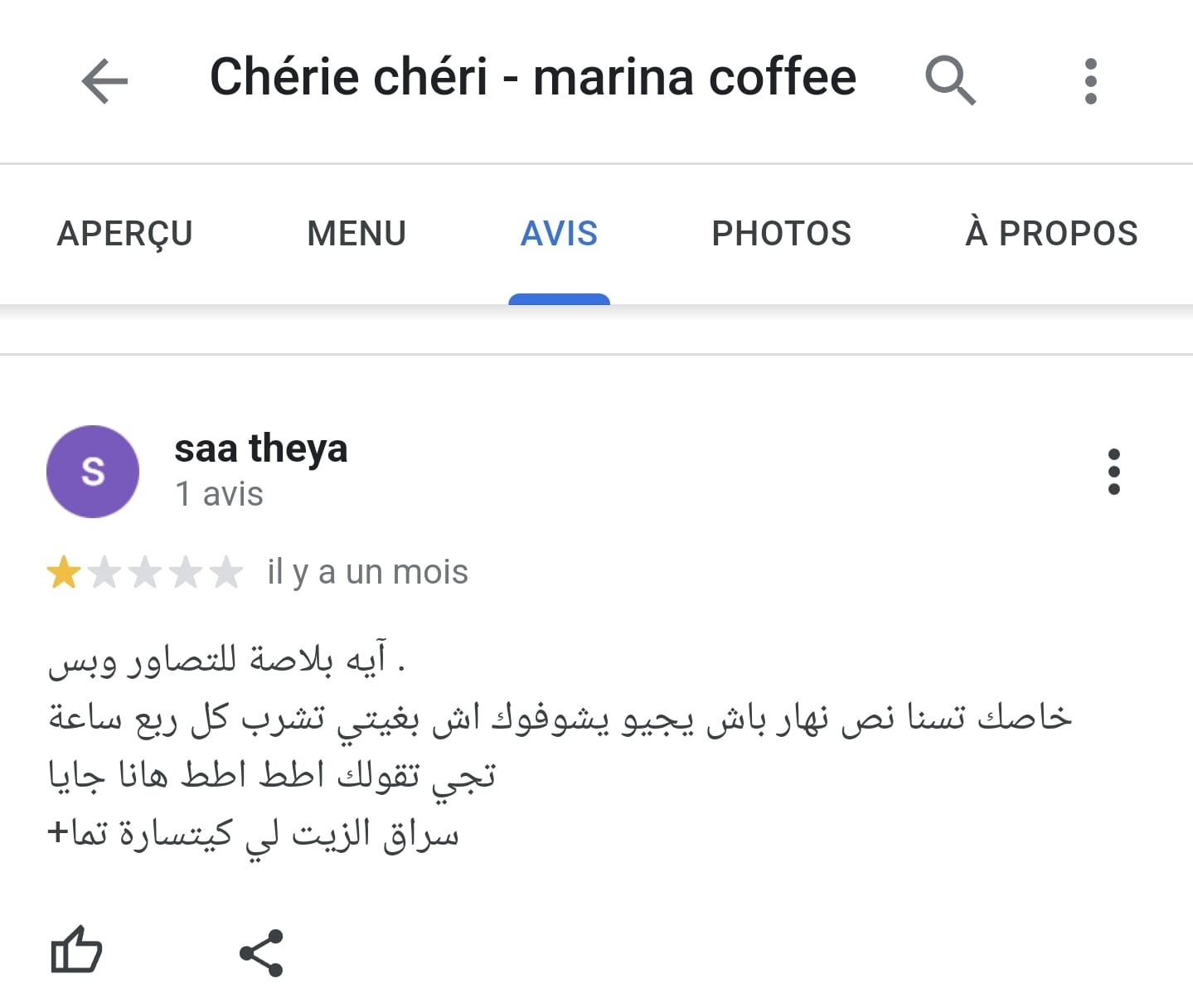The height and width of the screenshot is (1008, 1193).
Task: Tap the last review line starting with plus
Action: 253,834
